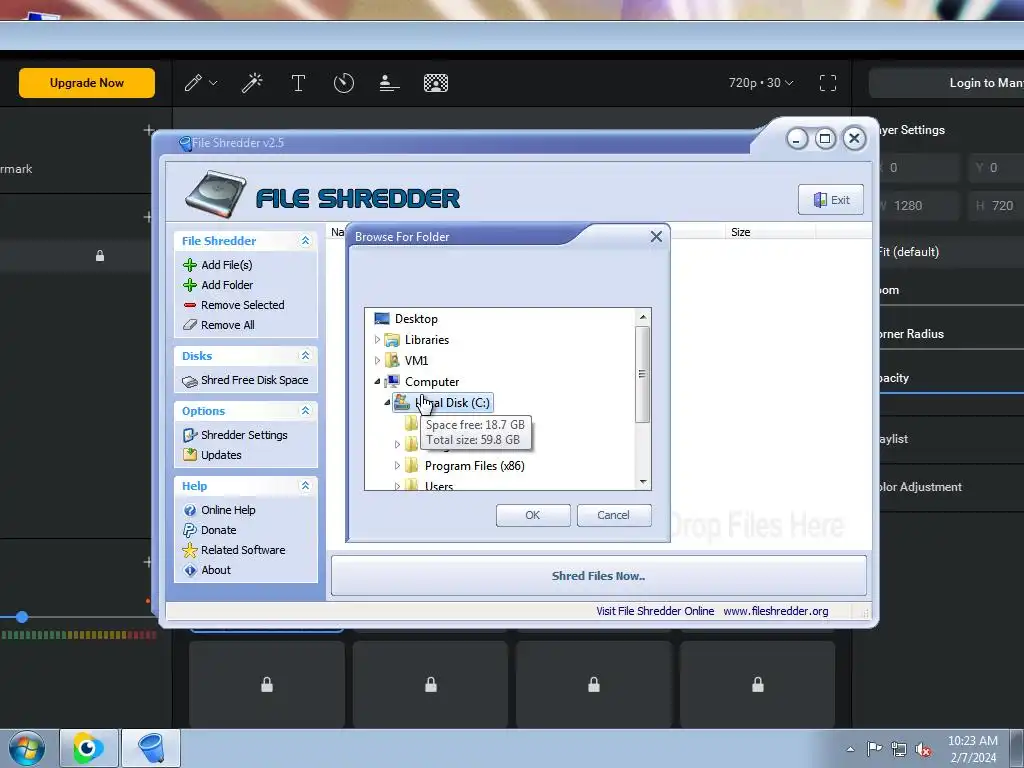Viewport: 1024px width, 768px height.
Task: Open the pen drawing tool dropdown
Action: [x=213, y=83]
